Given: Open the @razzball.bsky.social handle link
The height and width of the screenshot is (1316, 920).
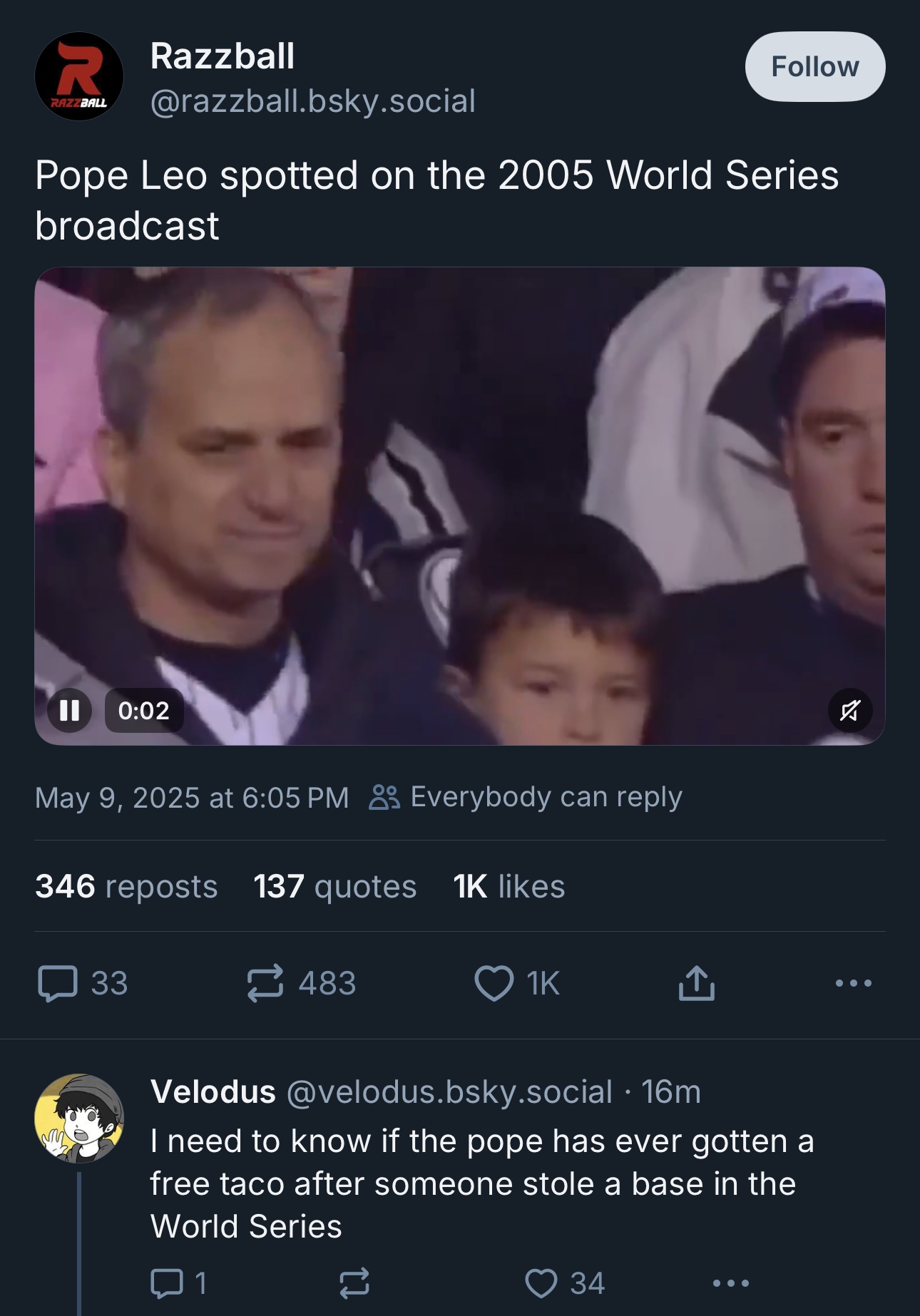Looking at the screenshot, I should click(313, 101).
